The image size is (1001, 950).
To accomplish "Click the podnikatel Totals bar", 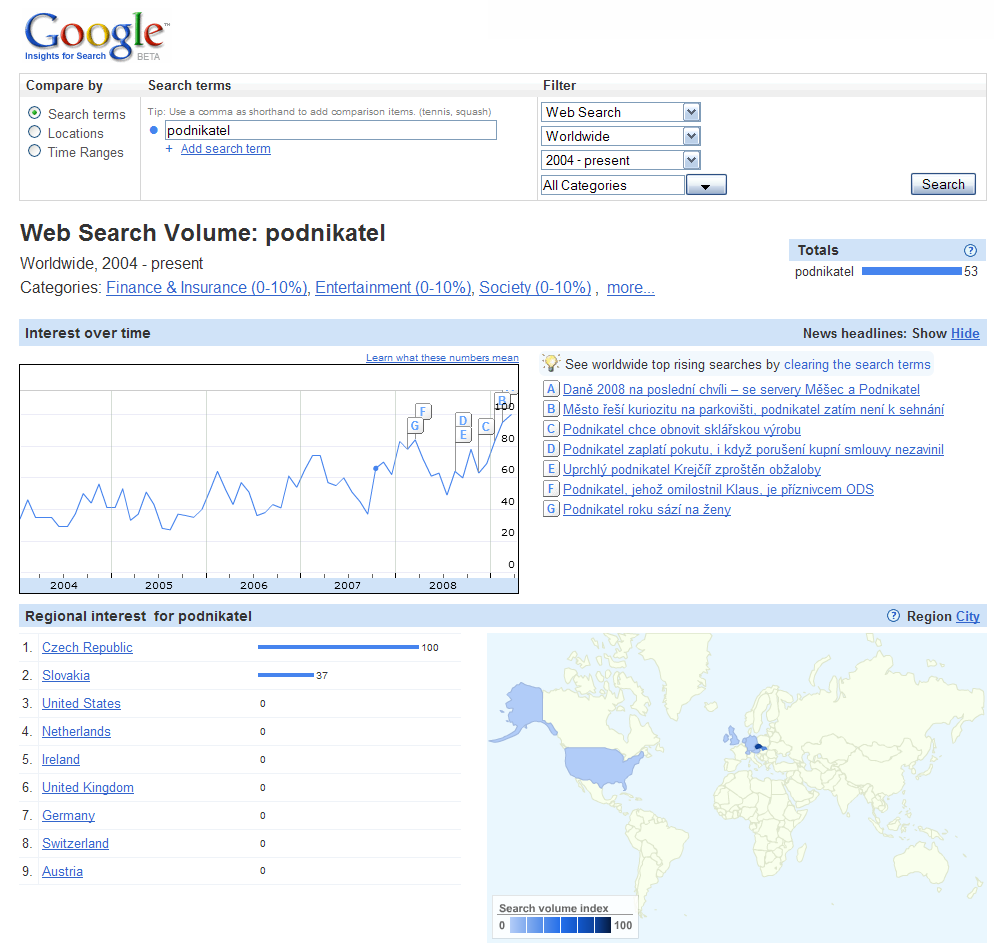I will pyautogui.click(x=912, y=271).
